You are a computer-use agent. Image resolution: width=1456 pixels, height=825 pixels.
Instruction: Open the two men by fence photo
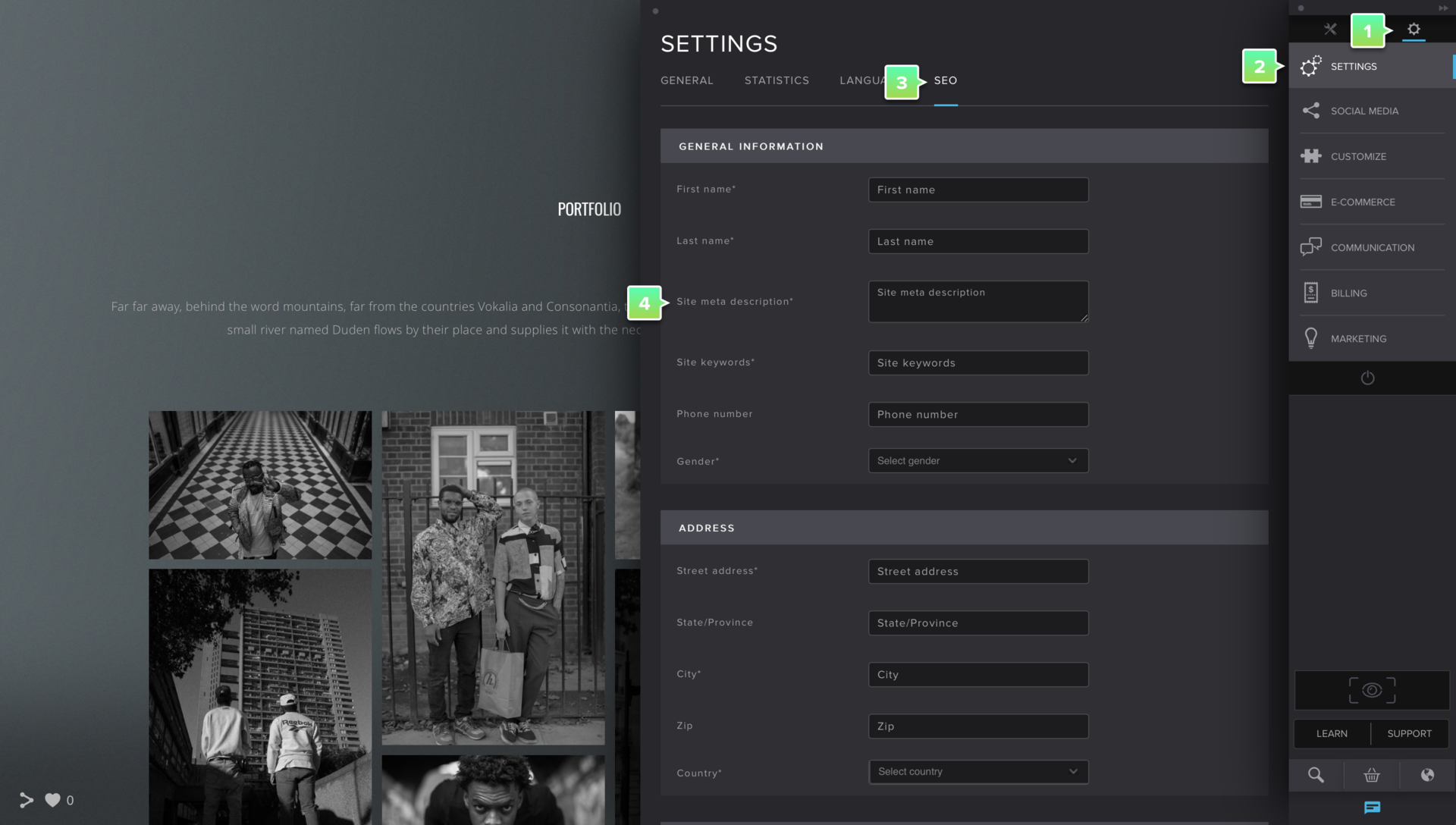tap(493, 578)
